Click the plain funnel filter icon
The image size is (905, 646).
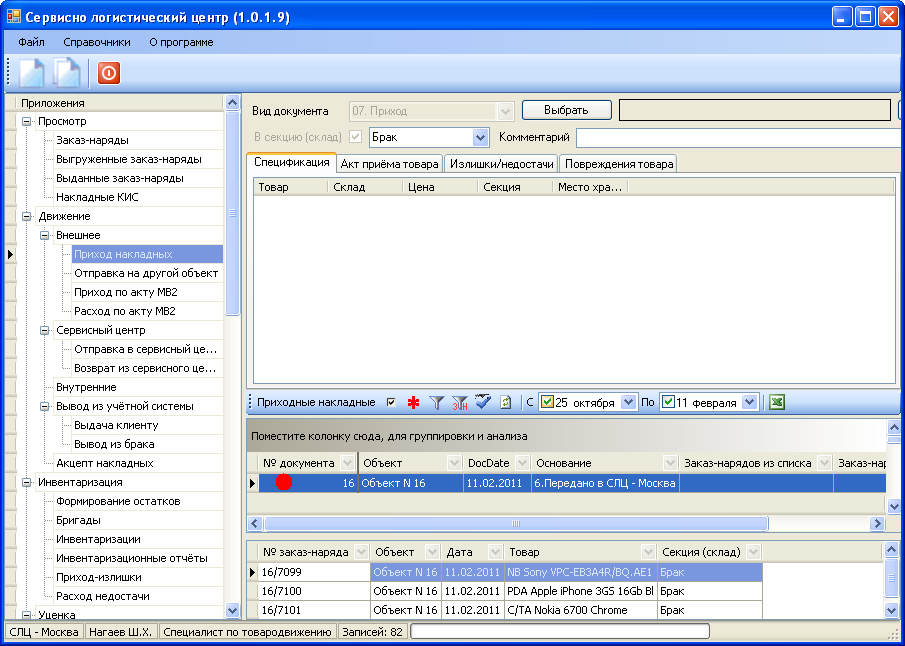click(x=437, y=403)
